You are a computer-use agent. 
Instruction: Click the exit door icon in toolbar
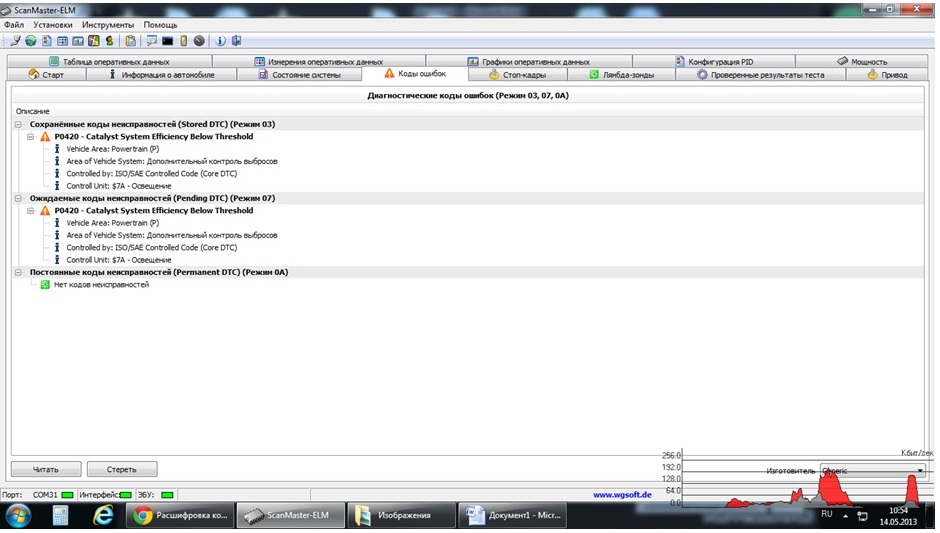point(237,41)
